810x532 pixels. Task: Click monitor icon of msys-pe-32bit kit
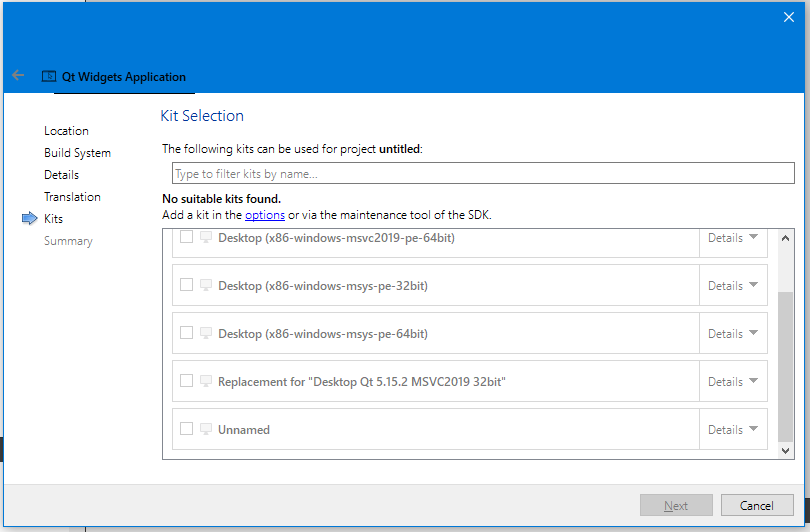coord(206,286)
